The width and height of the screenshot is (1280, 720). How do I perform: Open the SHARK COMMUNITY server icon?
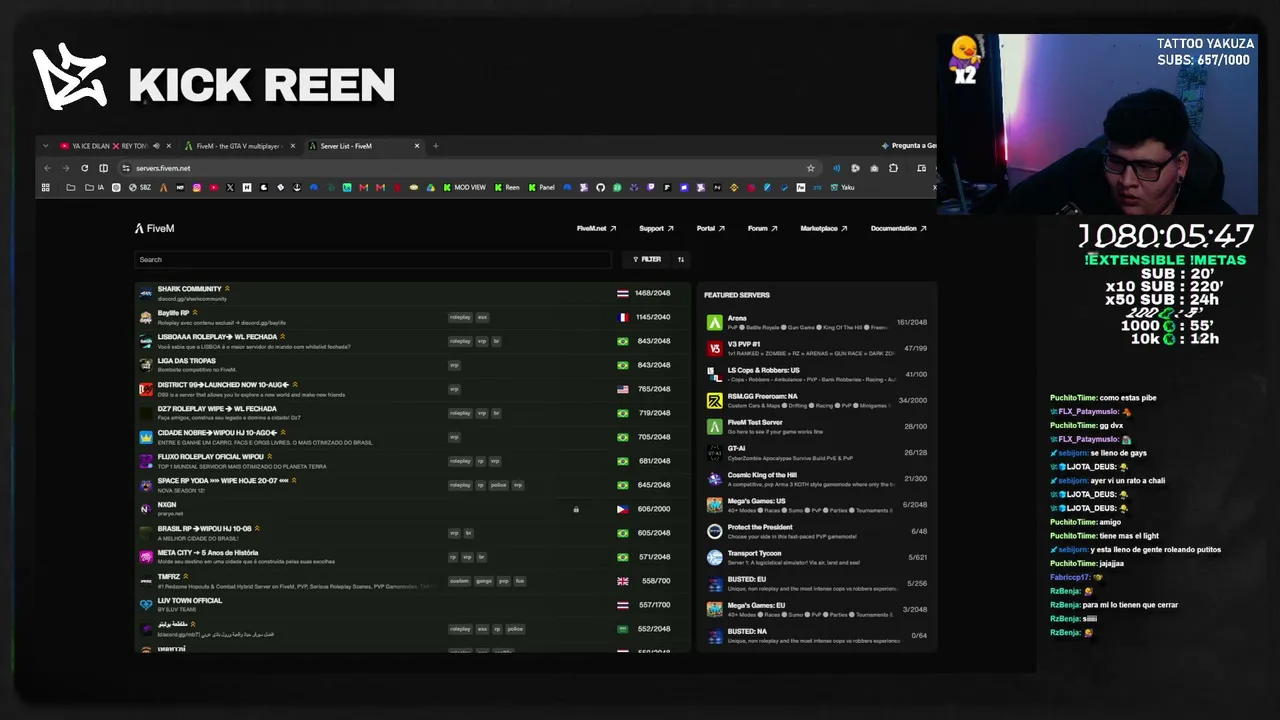coord(146,293)
